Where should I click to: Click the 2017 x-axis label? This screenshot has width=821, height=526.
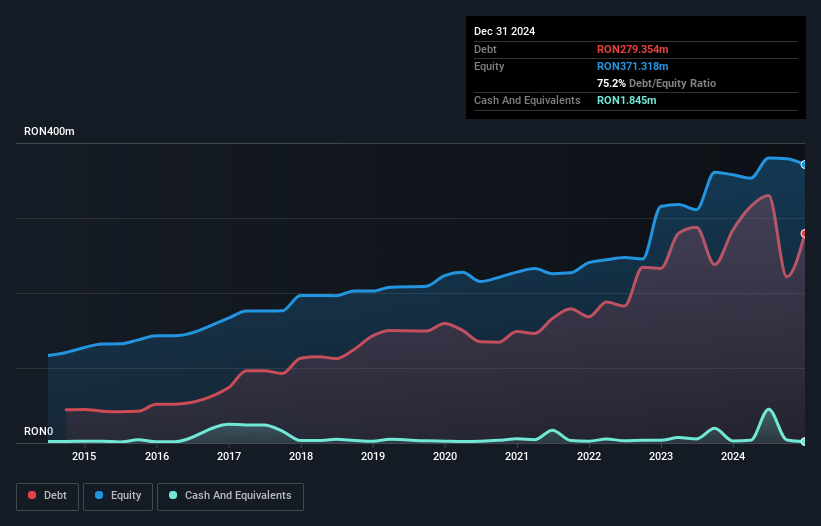pos(229,456)
